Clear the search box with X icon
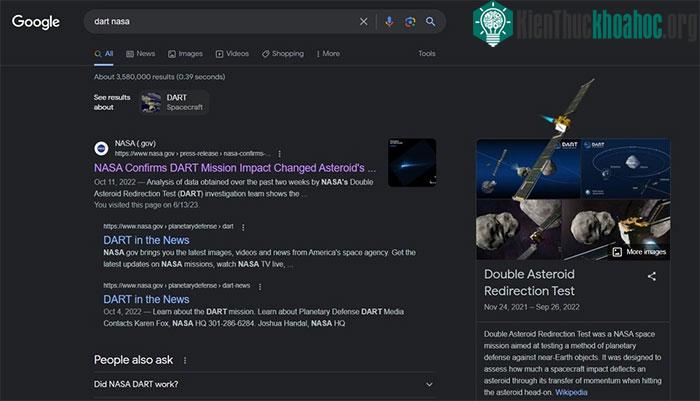The height and width of the screenshot is (401, 700). click(364, 21)
